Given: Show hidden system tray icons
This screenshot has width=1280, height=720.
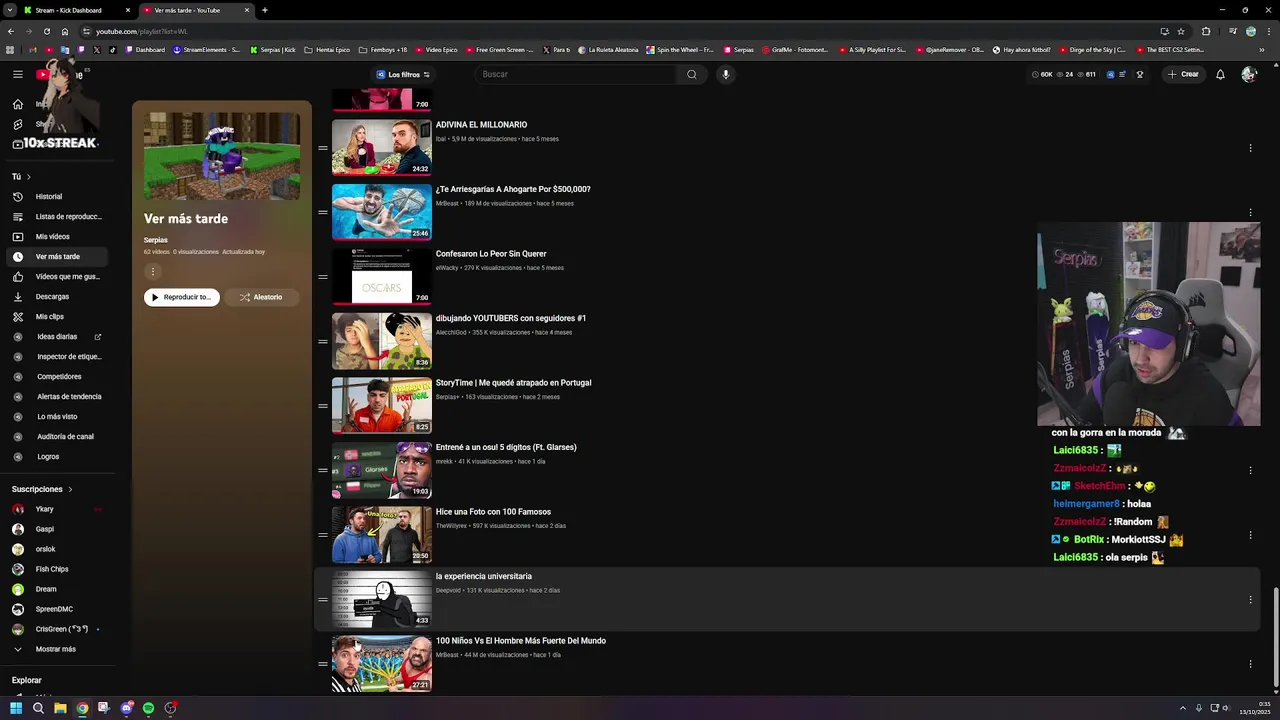Looking at the screenshot, I should click(x=1183, y=708).
